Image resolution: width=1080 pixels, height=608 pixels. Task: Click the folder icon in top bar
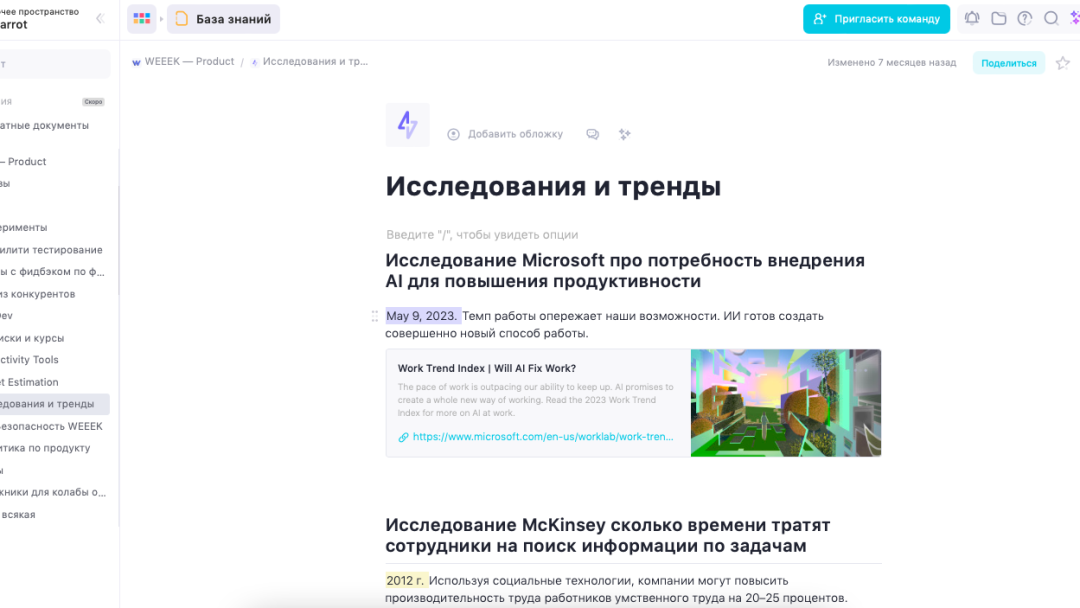pyautogui.click(x=998, y=18)
